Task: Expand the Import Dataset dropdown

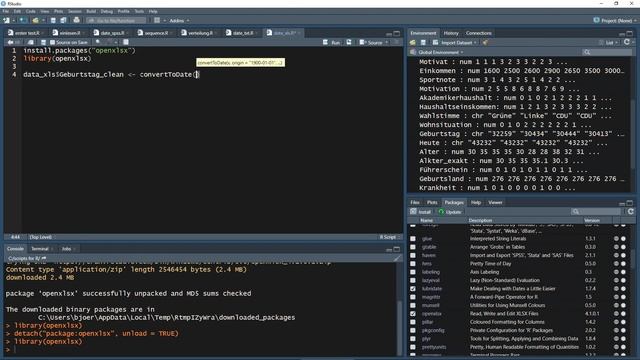Action: coord(458,42)
